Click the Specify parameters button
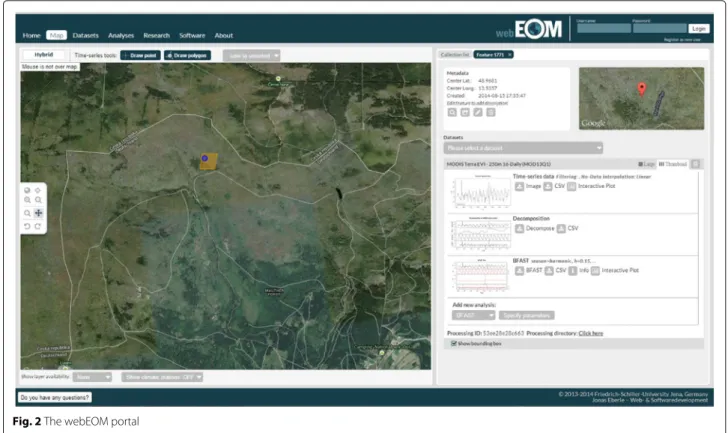Image resolution: width=728 pixels, height=433 pixels. tap(526, 316)
